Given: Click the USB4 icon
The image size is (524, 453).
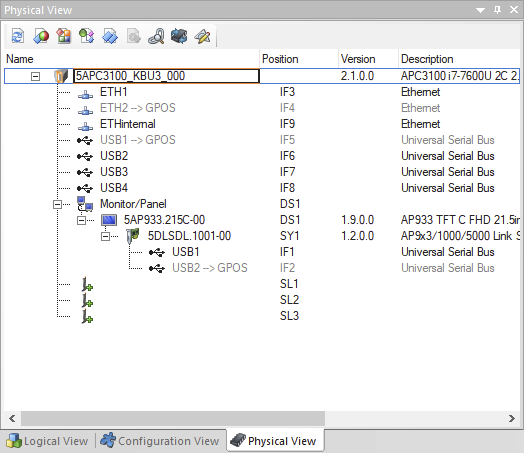Looking at the screenshot, I should (85, 188).
